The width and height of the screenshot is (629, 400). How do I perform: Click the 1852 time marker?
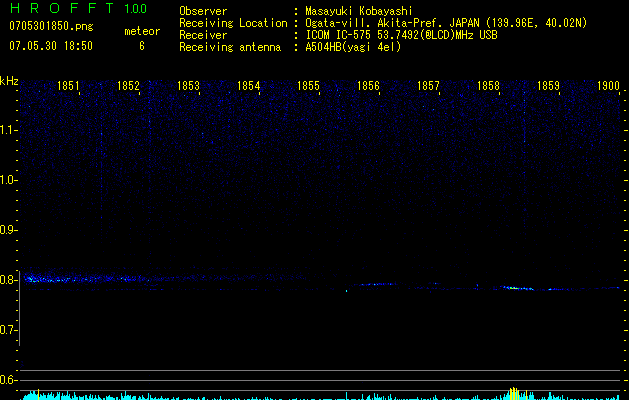click(128, 86)
